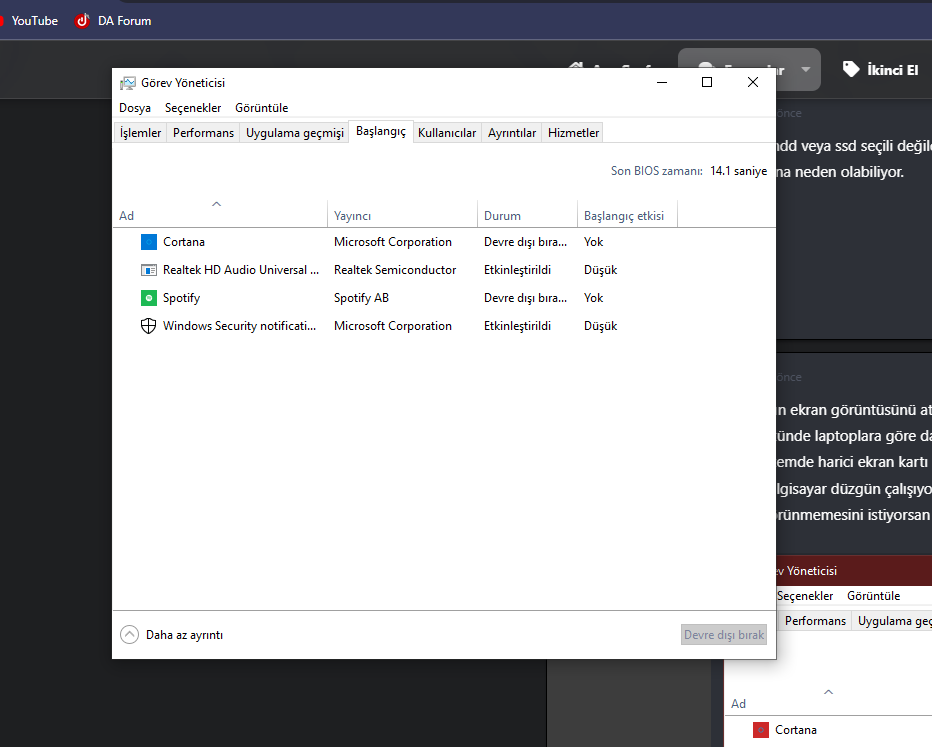Image resolution: width=932 pixels, height=747 pixels.
Task: Switch to the İşlemler tab
Action: tap(140, 133)
